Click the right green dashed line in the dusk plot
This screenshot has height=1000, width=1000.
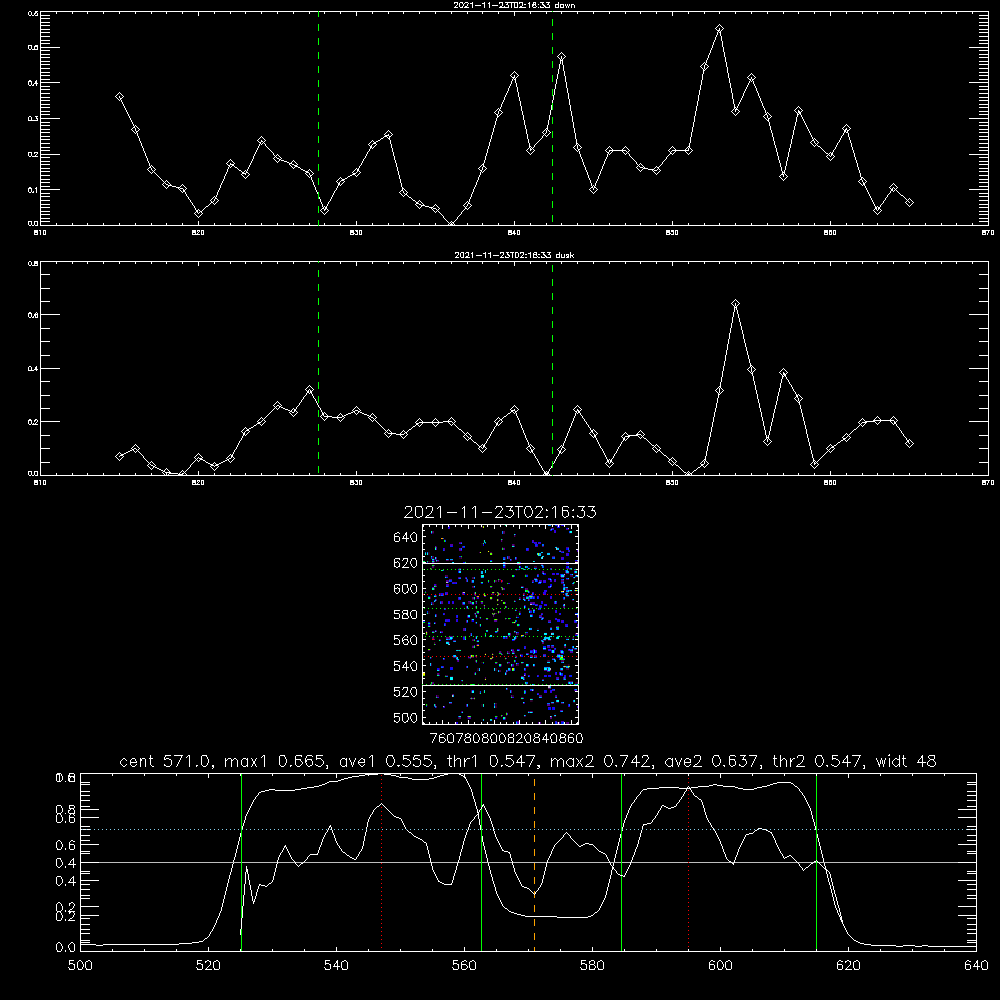click(552, 369)
